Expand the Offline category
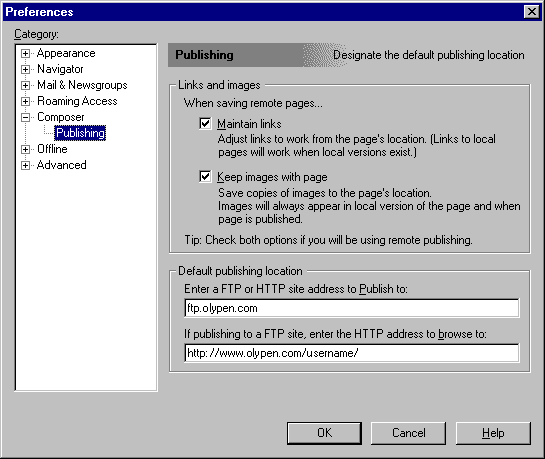 (x=25, y=149)
